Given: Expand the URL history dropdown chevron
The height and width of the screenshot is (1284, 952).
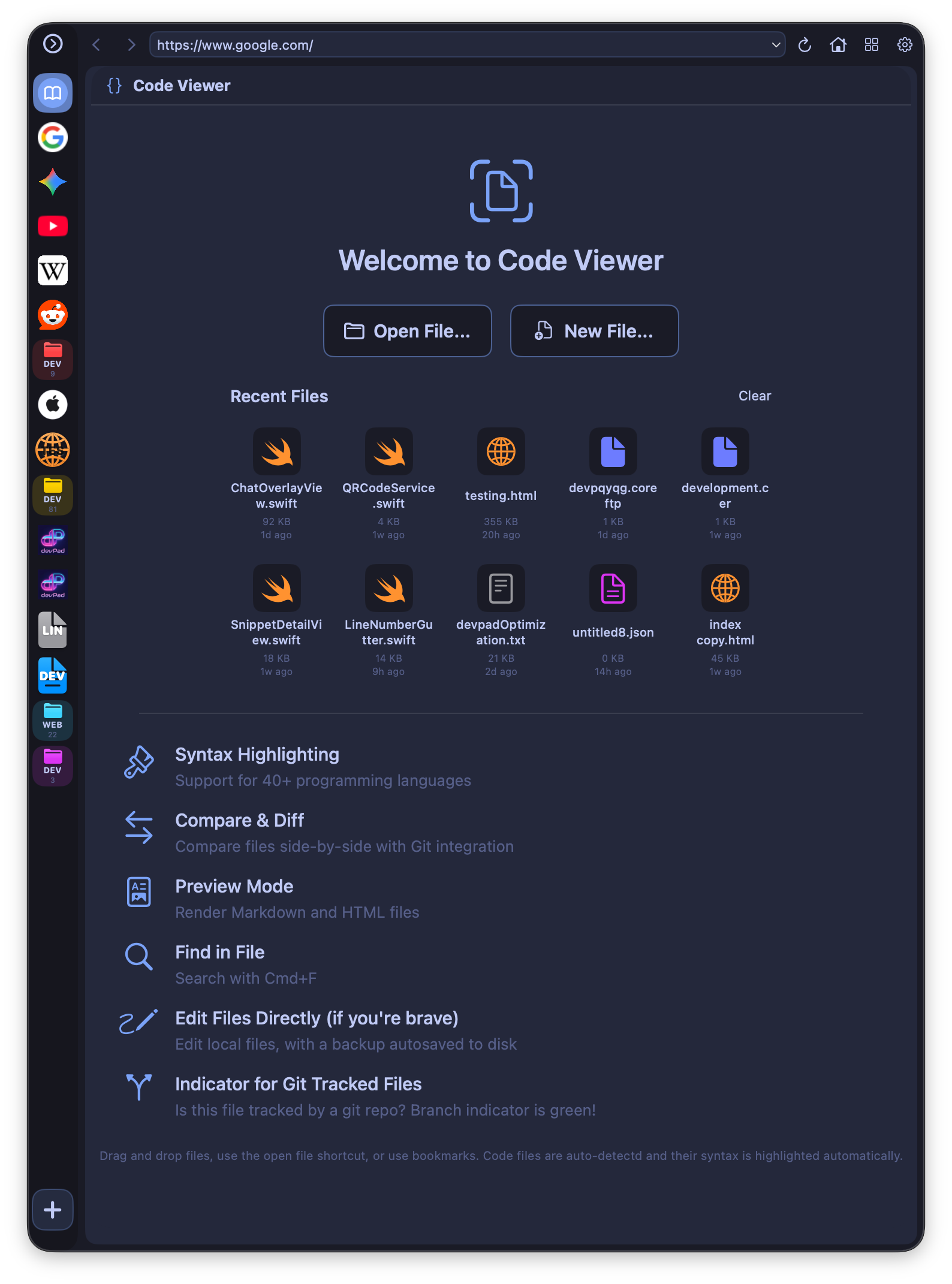Looking at the screenshot, I should coord(776,45).
